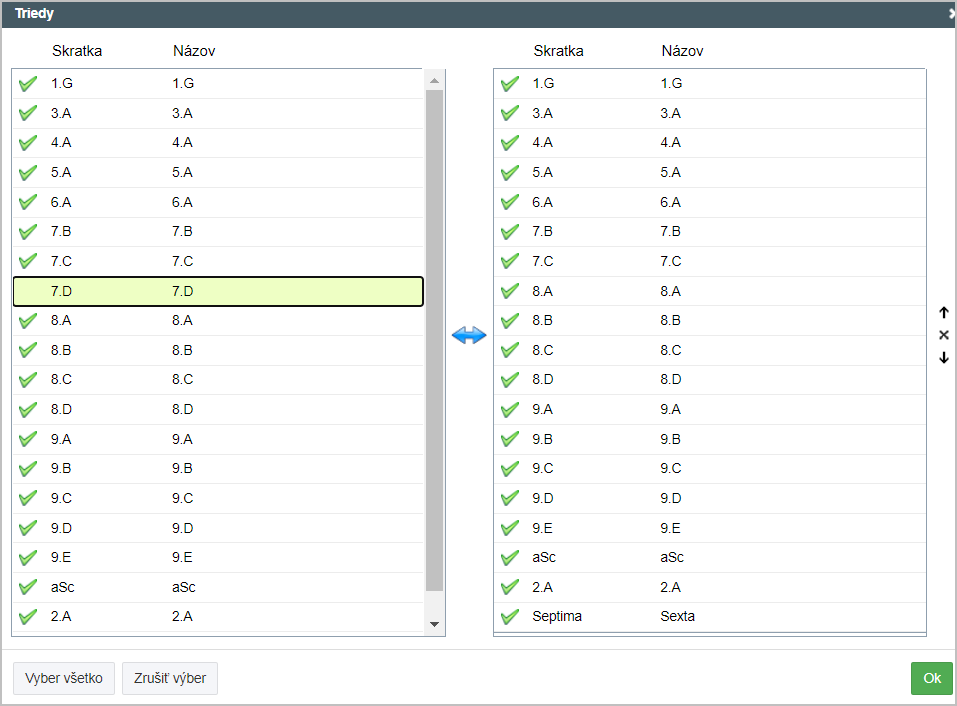Screen dimensions: 957x706
Task: Remove selected class with the X icon
Action: point(944,335)
